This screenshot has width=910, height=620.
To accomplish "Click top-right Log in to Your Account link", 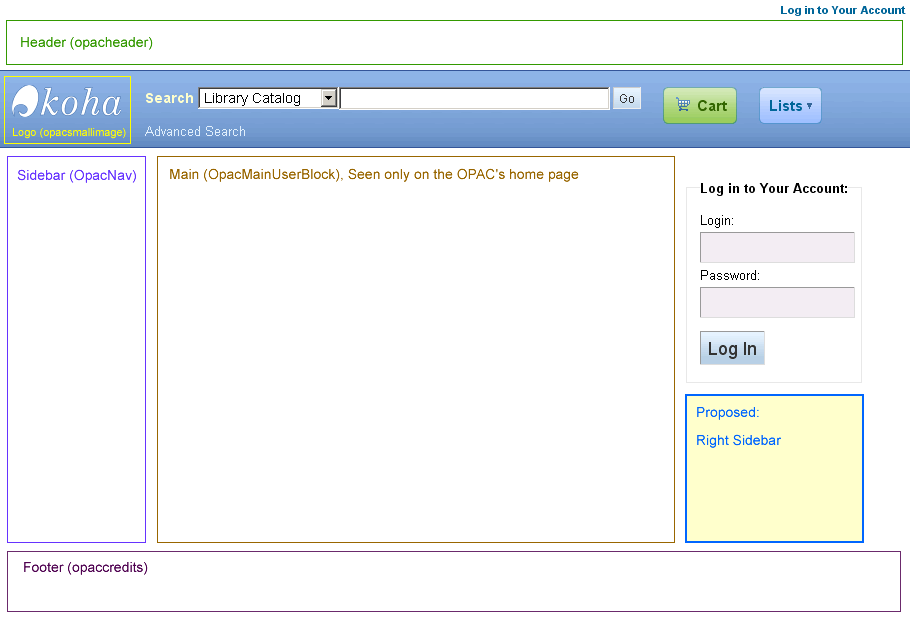I will pyautogui.click(x=842, y=10).
